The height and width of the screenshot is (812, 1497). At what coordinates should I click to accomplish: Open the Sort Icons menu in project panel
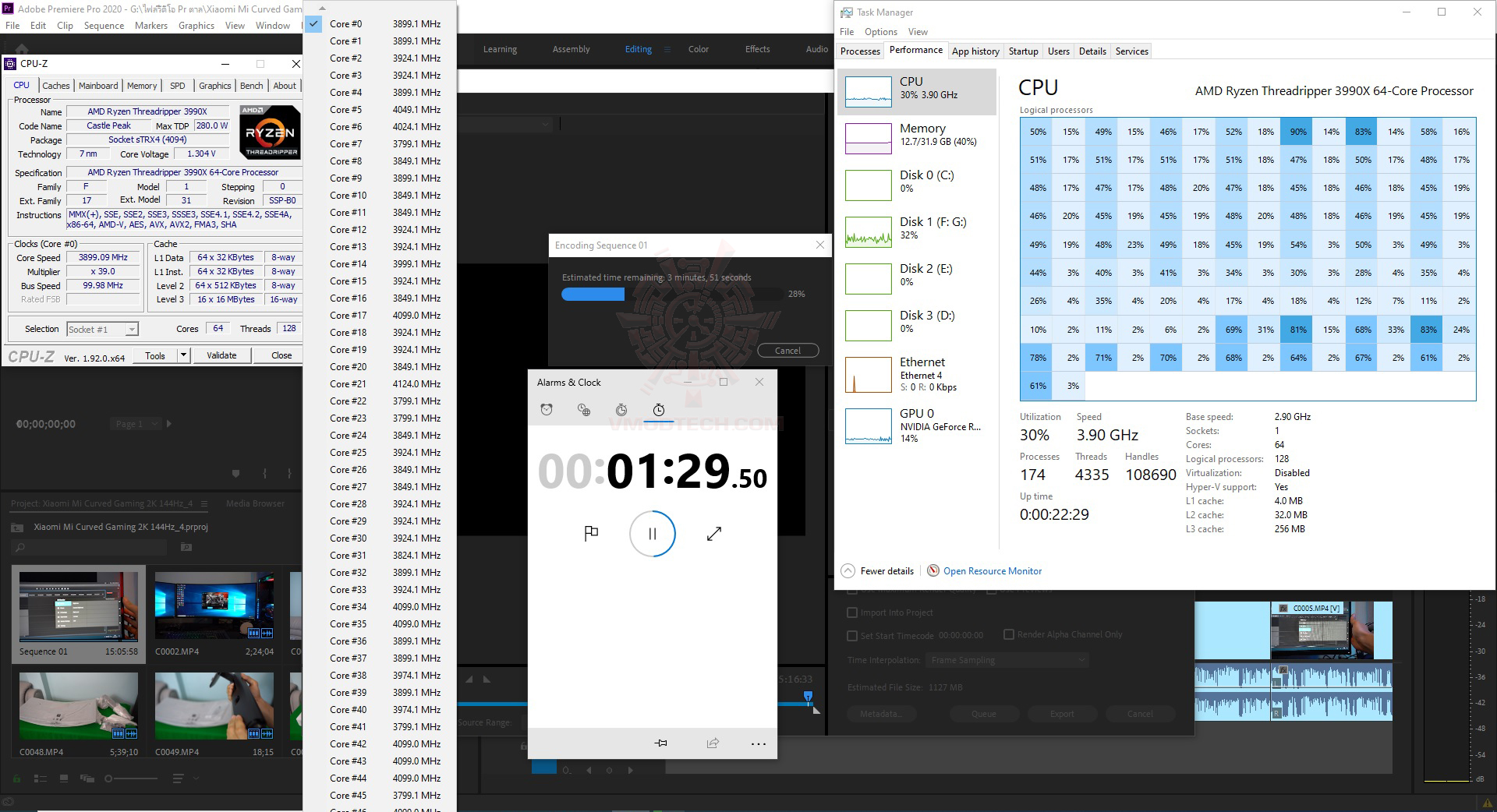coord(180,778)
